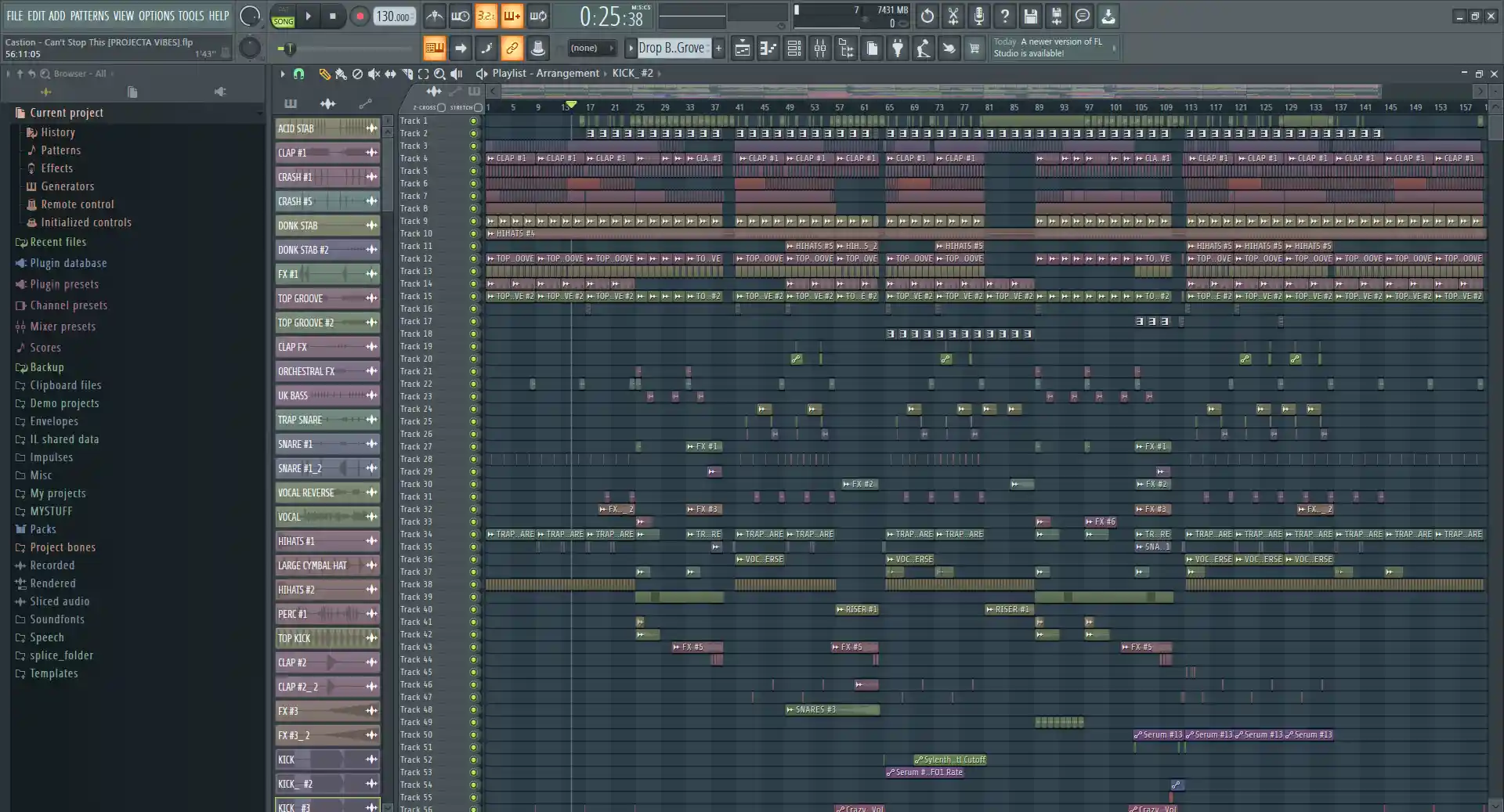
Task: Toggle PAT/SONG mode switch
Action: (x=283, y=16)
